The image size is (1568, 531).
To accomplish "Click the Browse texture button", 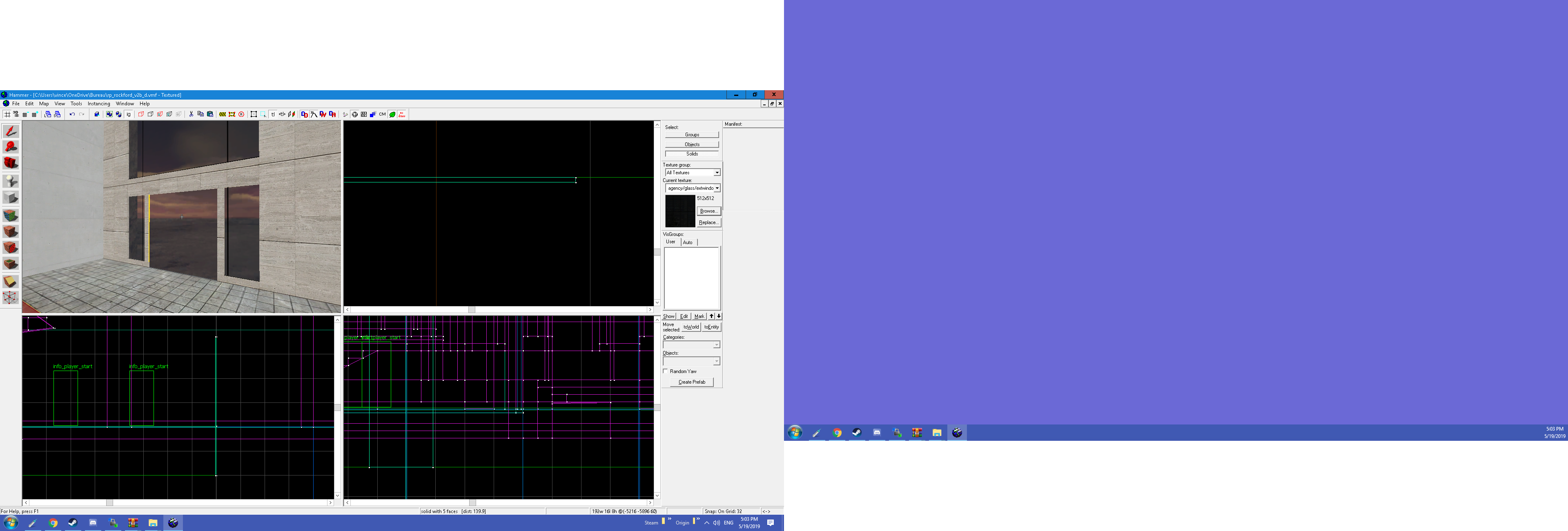I will (x=708, y=211).
